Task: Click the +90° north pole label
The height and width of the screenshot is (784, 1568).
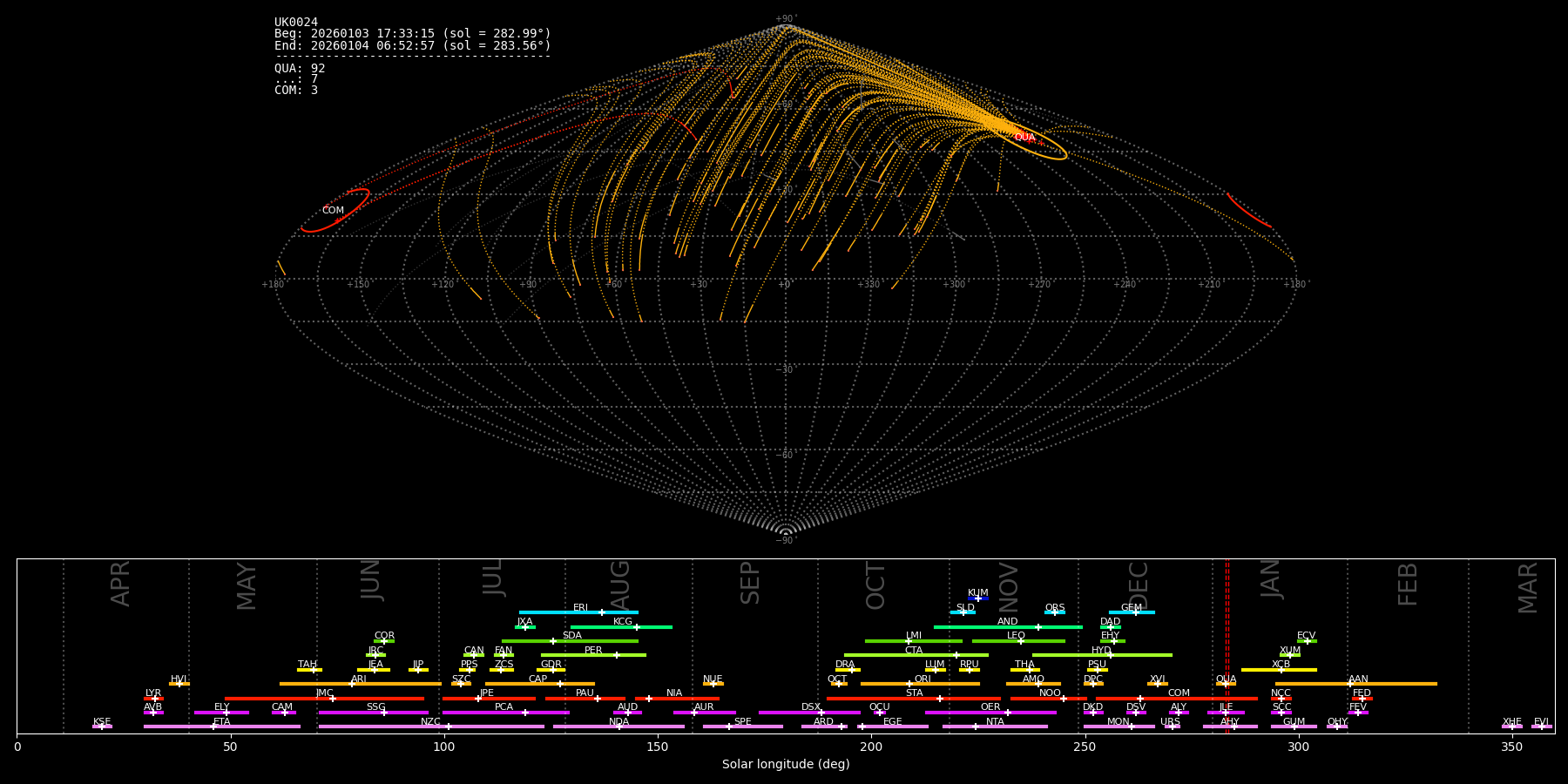Action: pos(785,19)
